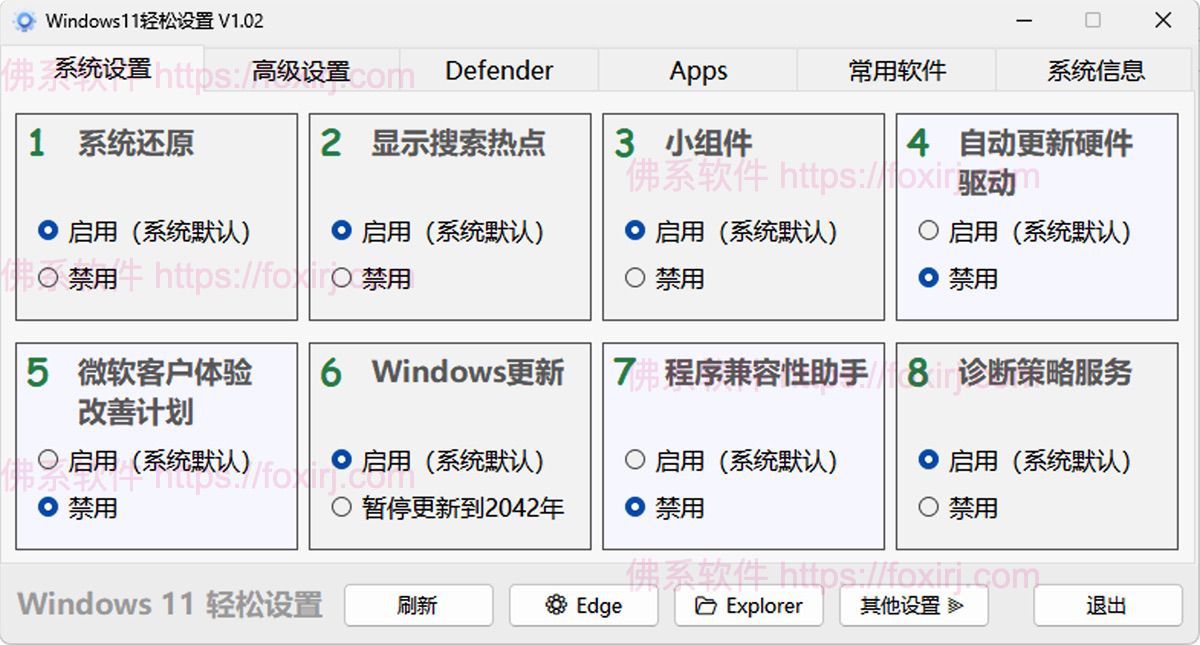This screenshot has height=645, width=1200.
Task: Expand 其他设置 with its arrow
Action: 955,606
